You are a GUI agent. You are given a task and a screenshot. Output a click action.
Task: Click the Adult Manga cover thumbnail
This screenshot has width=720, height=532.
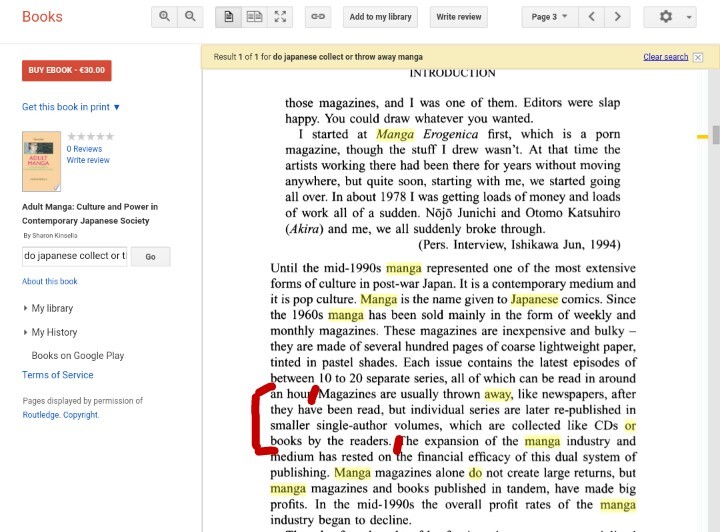[x=41, y=161]
